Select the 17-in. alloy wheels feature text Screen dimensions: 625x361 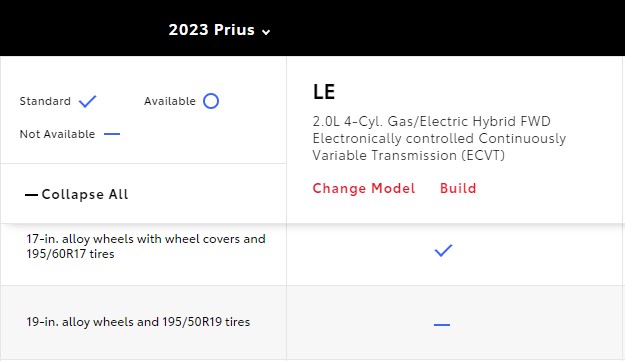[146, 246]
